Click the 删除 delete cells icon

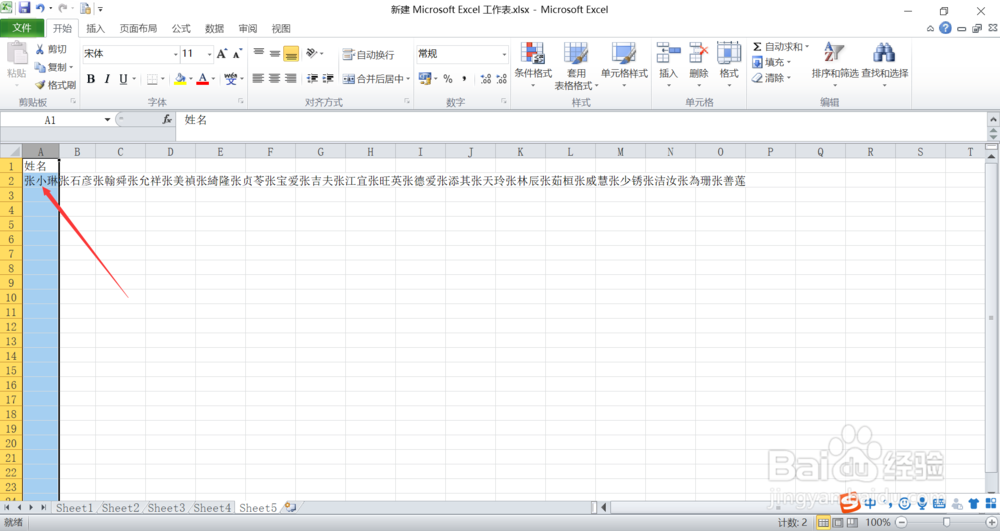[x=698, y=54]
